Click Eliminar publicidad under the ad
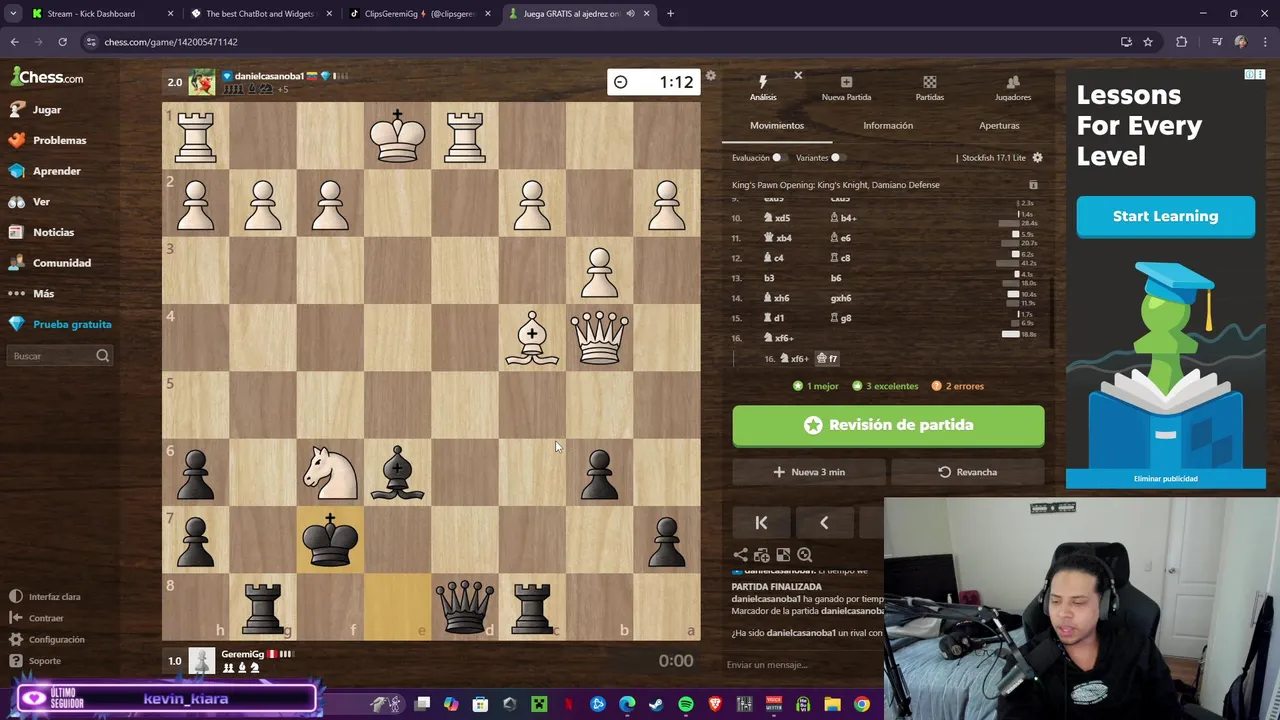Viewport: 1280px width, 720px height. click(1166, 479)
